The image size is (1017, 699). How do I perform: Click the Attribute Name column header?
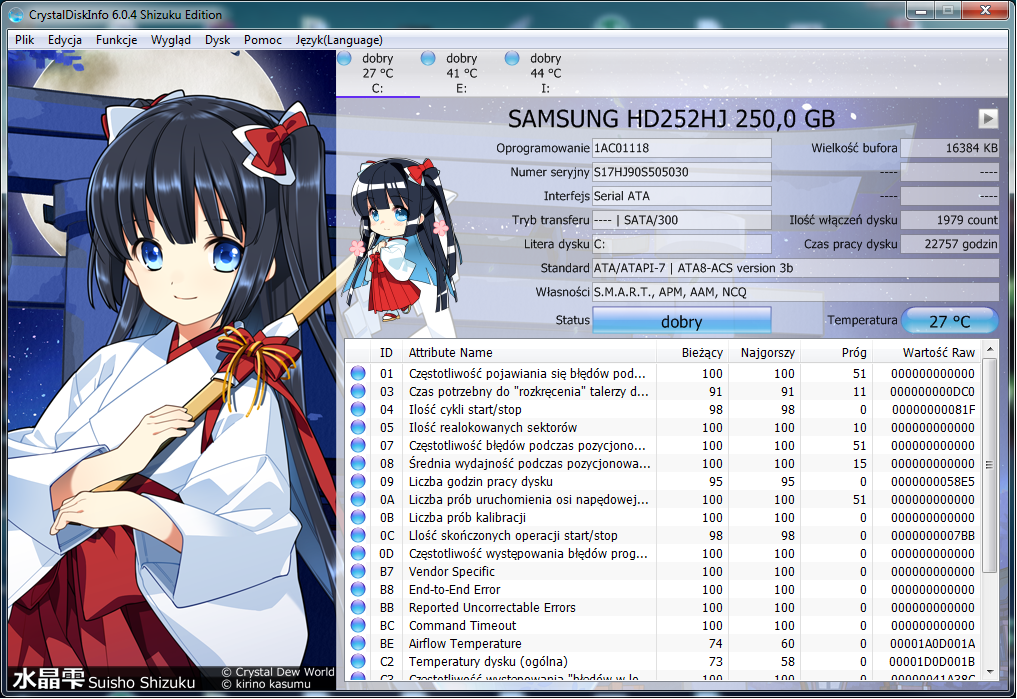coord(529,352)
